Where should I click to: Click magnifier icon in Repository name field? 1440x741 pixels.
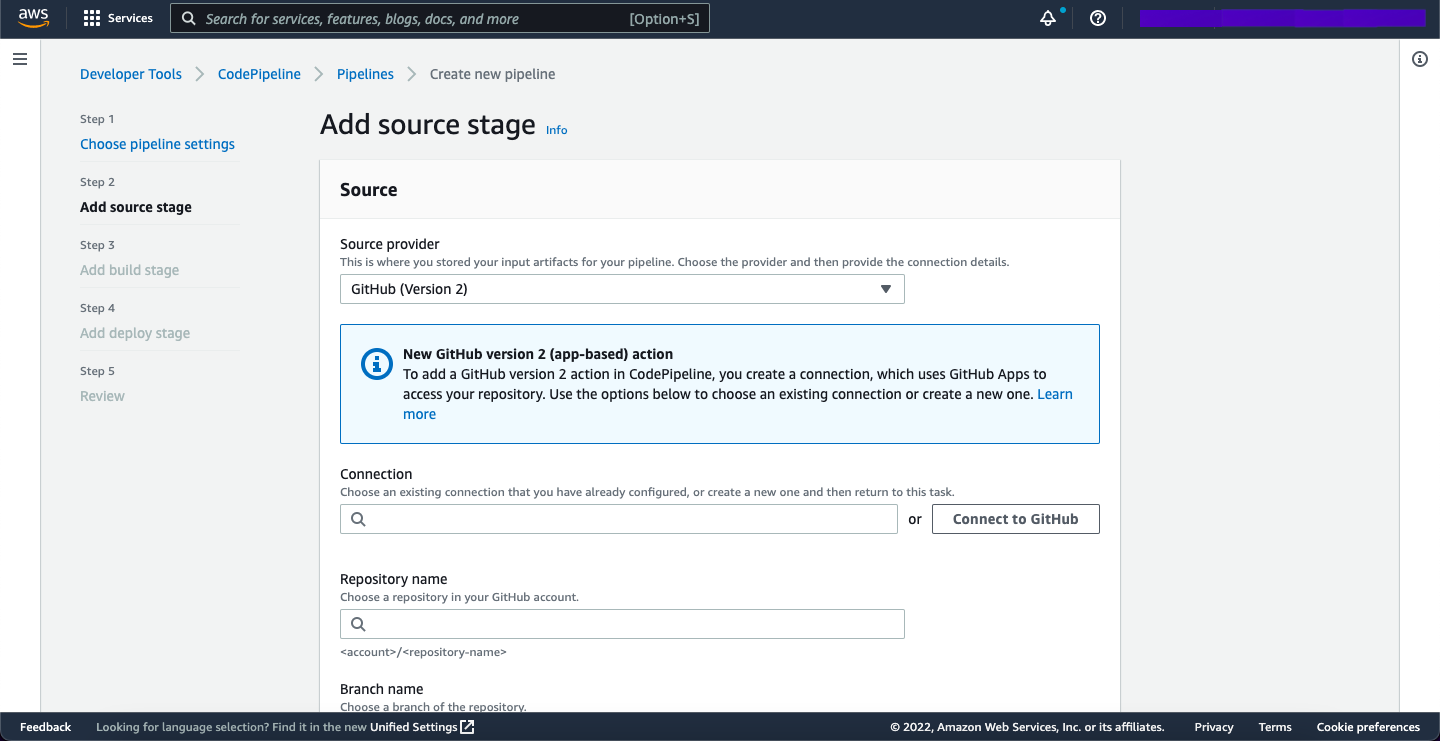tap(358, 624)
